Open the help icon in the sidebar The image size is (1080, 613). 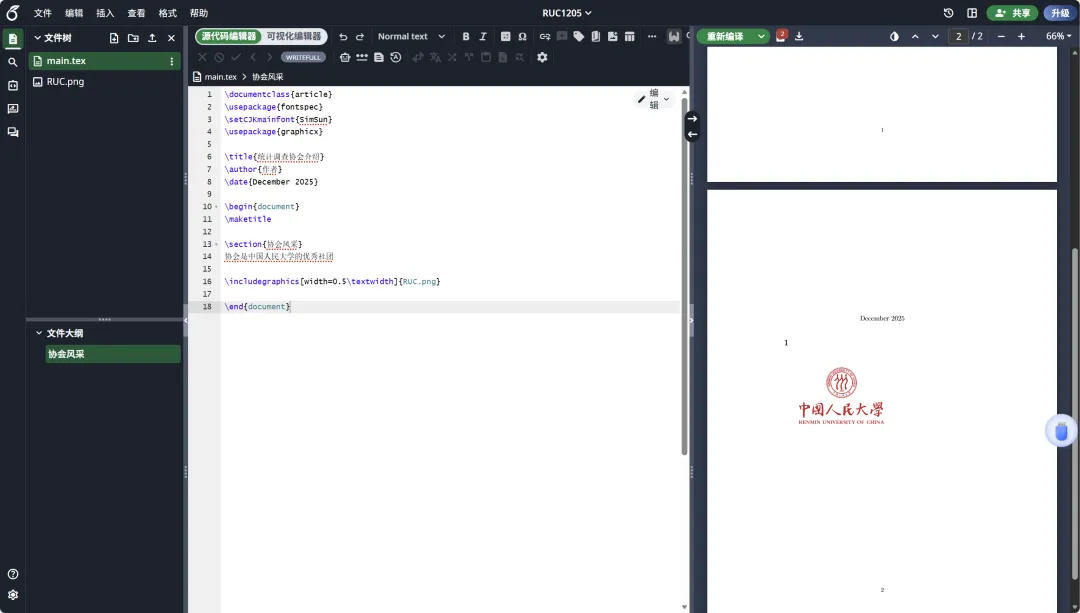[x=12, y=574]
